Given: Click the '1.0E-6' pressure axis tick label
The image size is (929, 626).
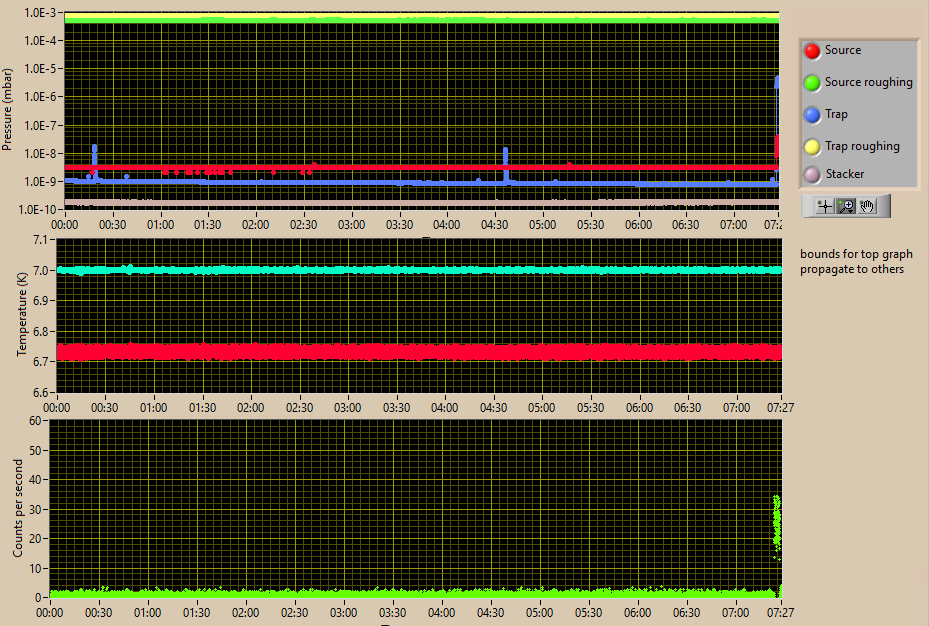Looking at the screenshot, I should pyautogui.click(x=40, y=97).
